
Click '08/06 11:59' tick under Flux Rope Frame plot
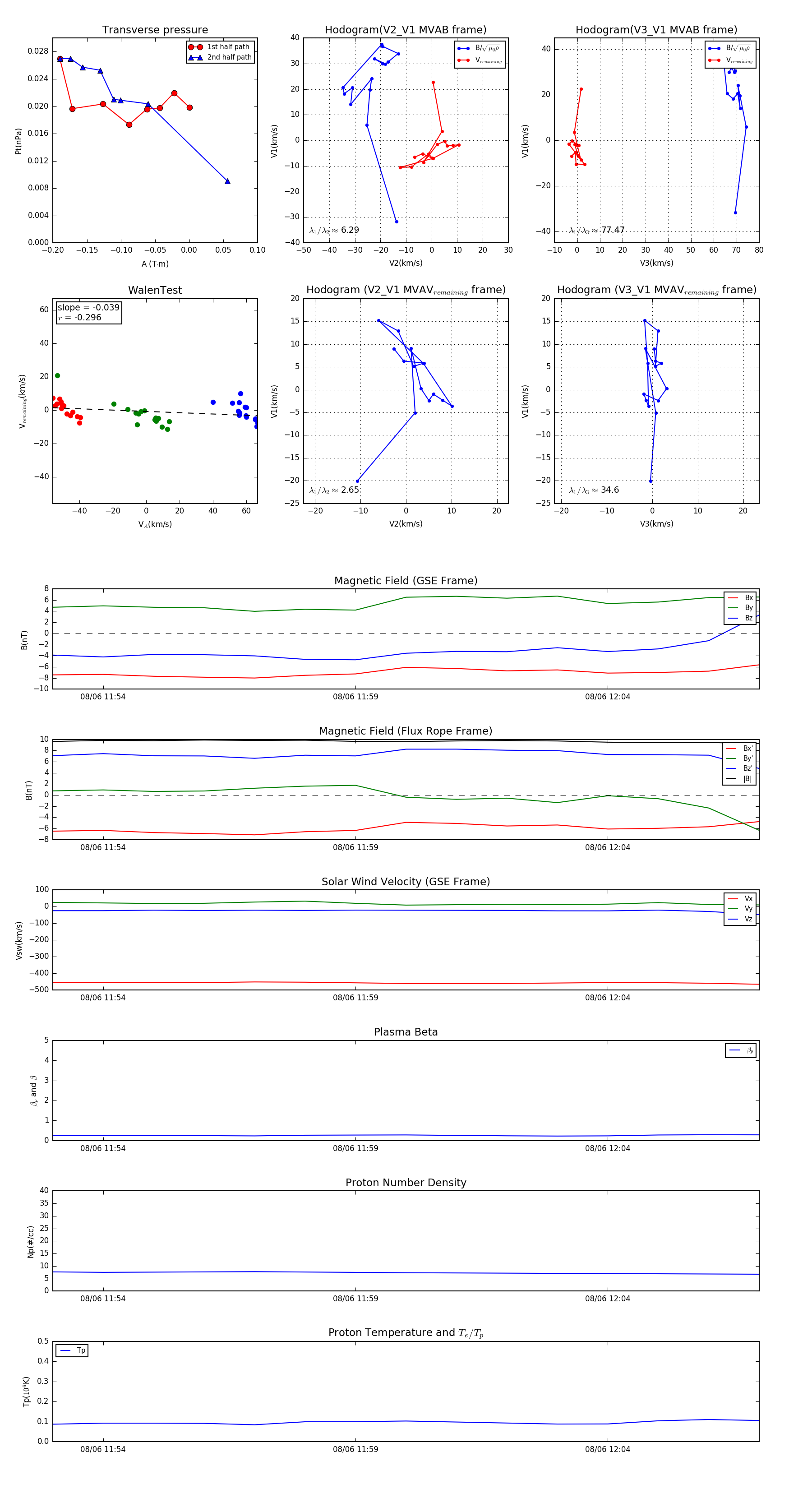[x=355, y=847]
